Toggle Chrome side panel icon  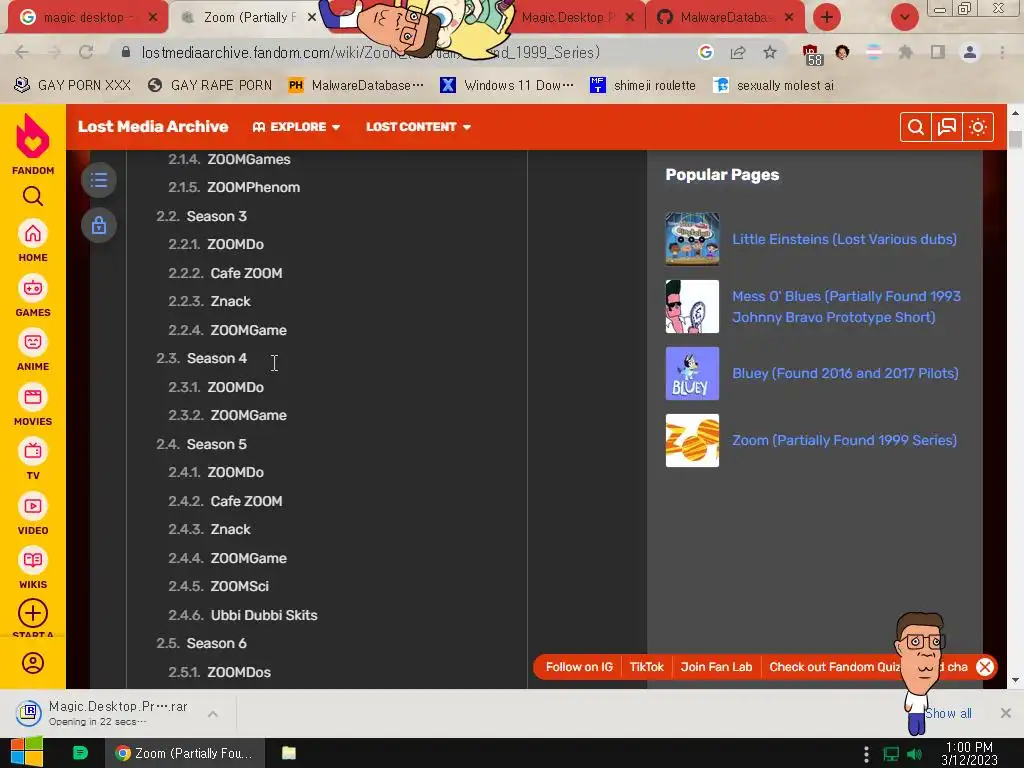tap(938, 52)
